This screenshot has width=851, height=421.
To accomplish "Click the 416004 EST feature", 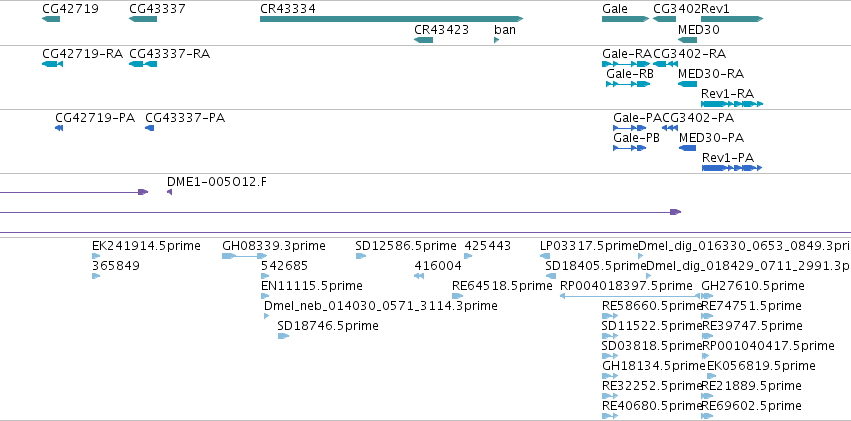I will pos(418,276).
